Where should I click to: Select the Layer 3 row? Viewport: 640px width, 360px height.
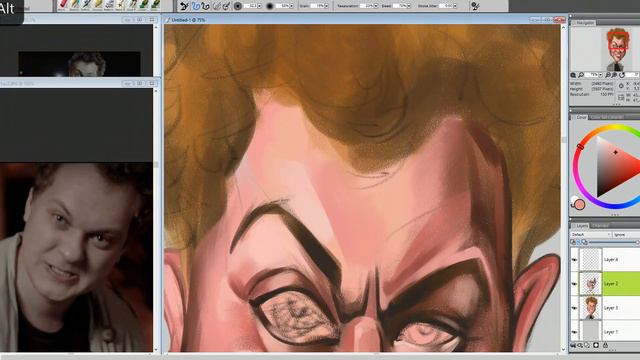605,308
